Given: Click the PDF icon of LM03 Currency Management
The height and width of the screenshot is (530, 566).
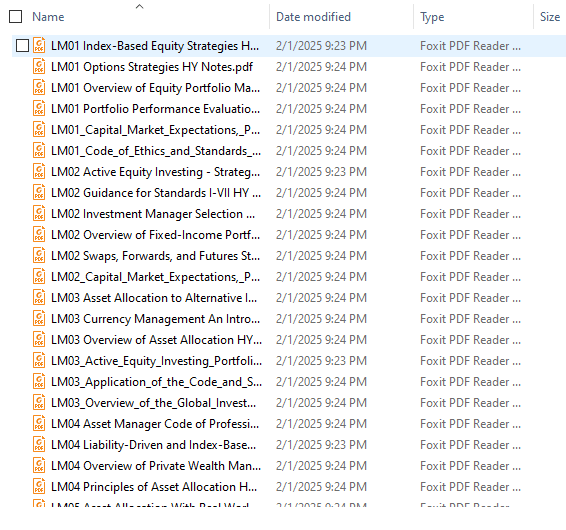Looking at the screenshot, I should 39,319.
